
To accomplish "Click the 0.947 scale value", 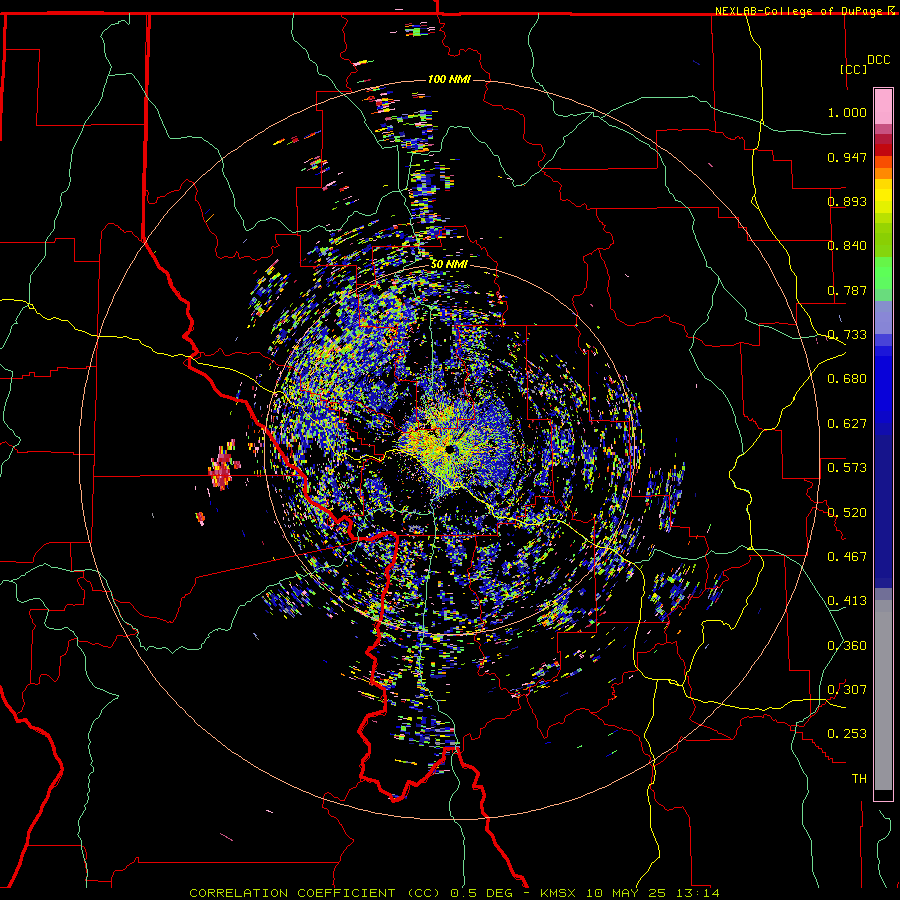I will [x=847, y=157].
